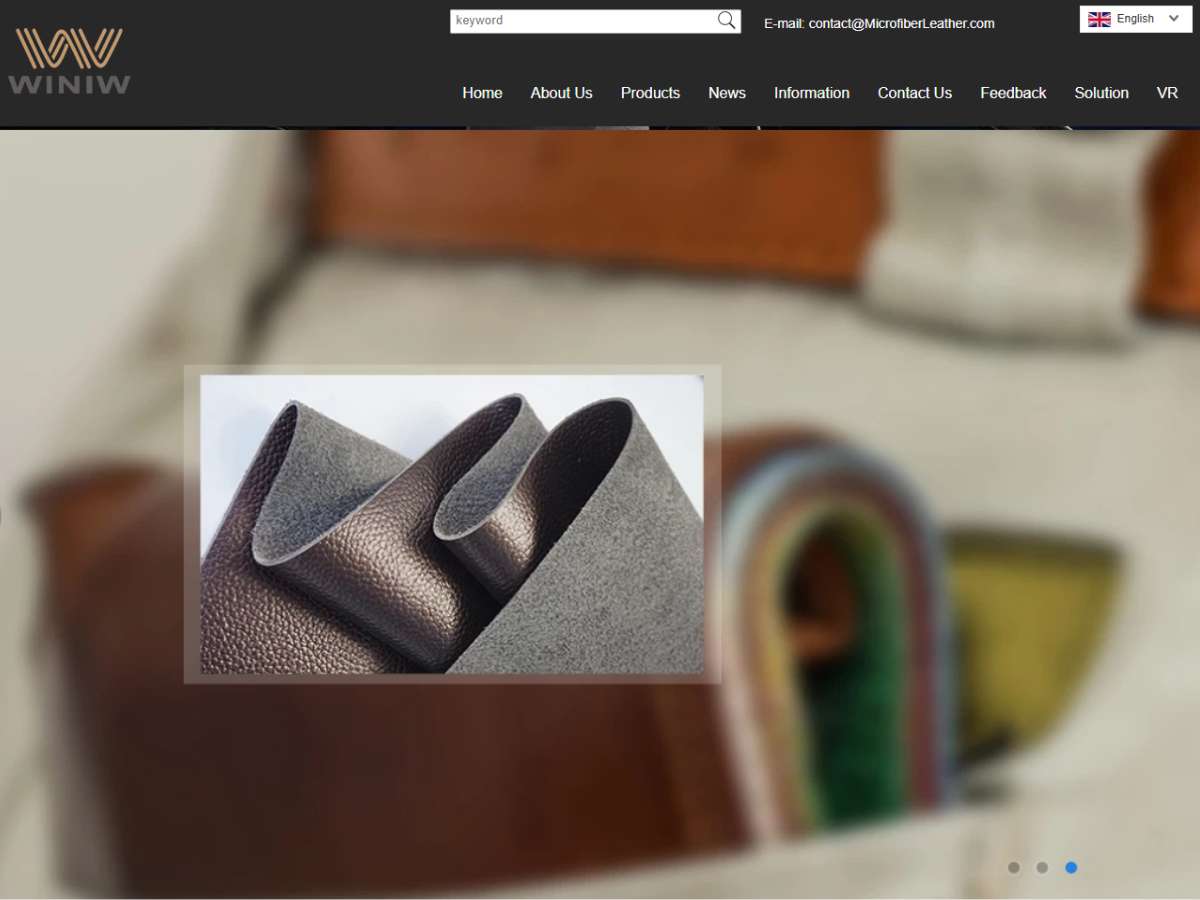Viewport: 1200px width, 900px height.
Task: Open the VR page
Action: pos(1167,93)
